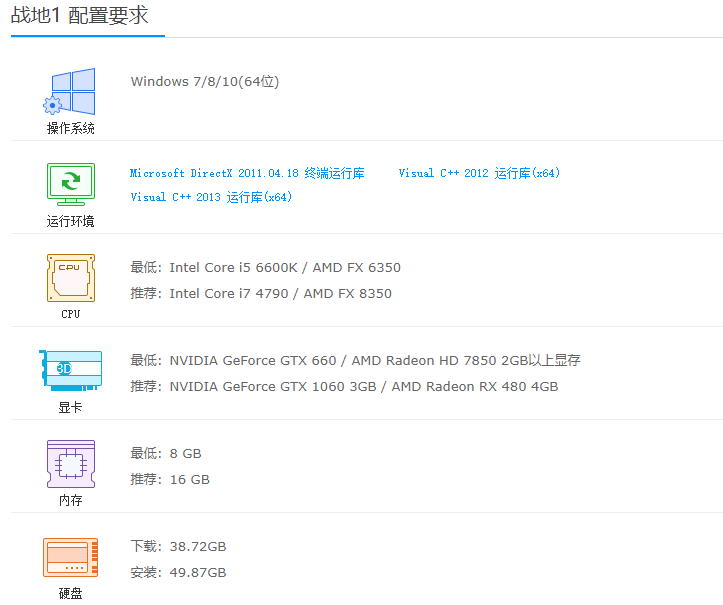
Task: Click the 硬盘 label
Action: (71, 593)
